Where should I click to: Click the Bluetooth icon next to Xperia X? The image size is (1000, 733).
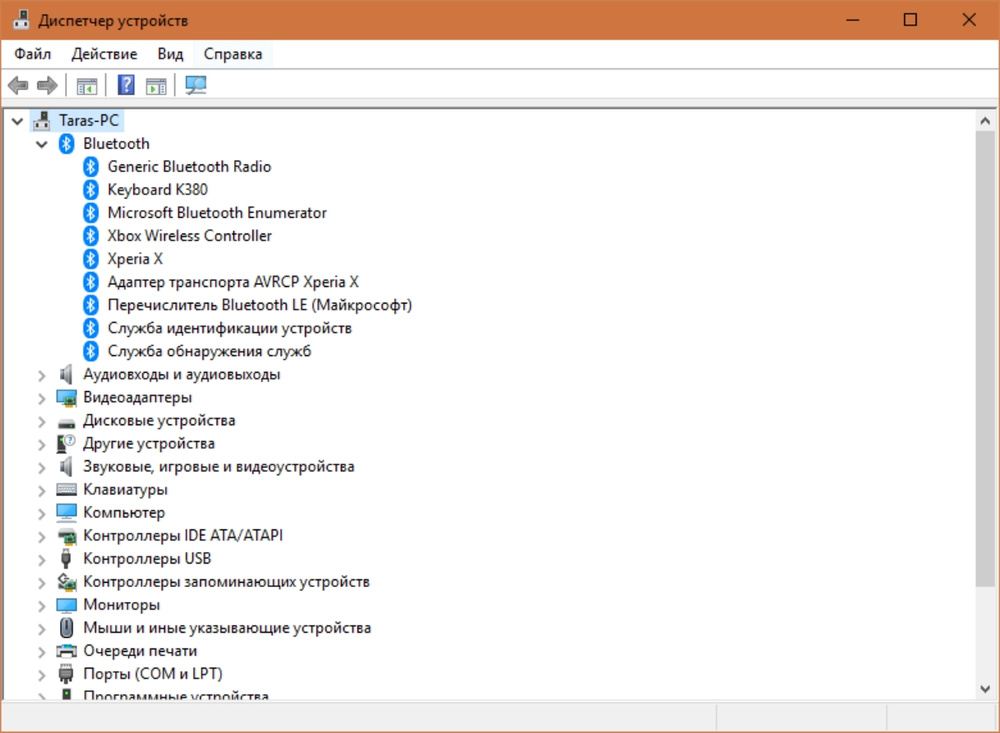pyautogui.click(x=91, y=259)
